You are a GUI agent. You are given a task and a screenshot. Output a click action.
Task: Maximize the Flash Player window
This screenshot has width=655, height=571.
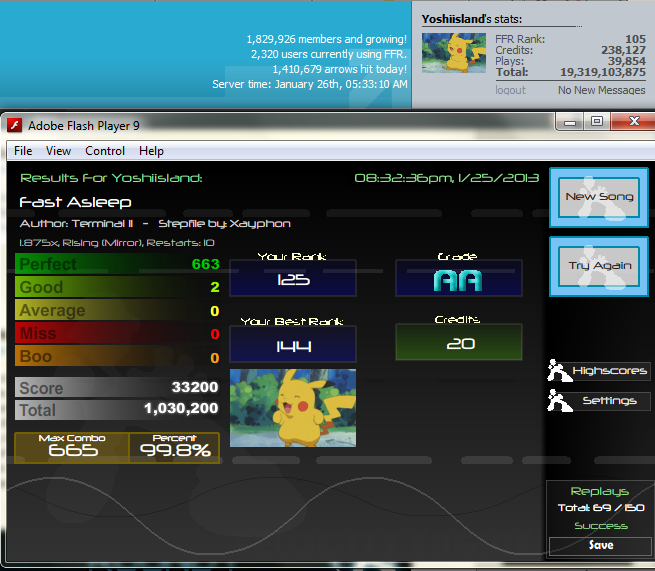(x=597, y=122)
